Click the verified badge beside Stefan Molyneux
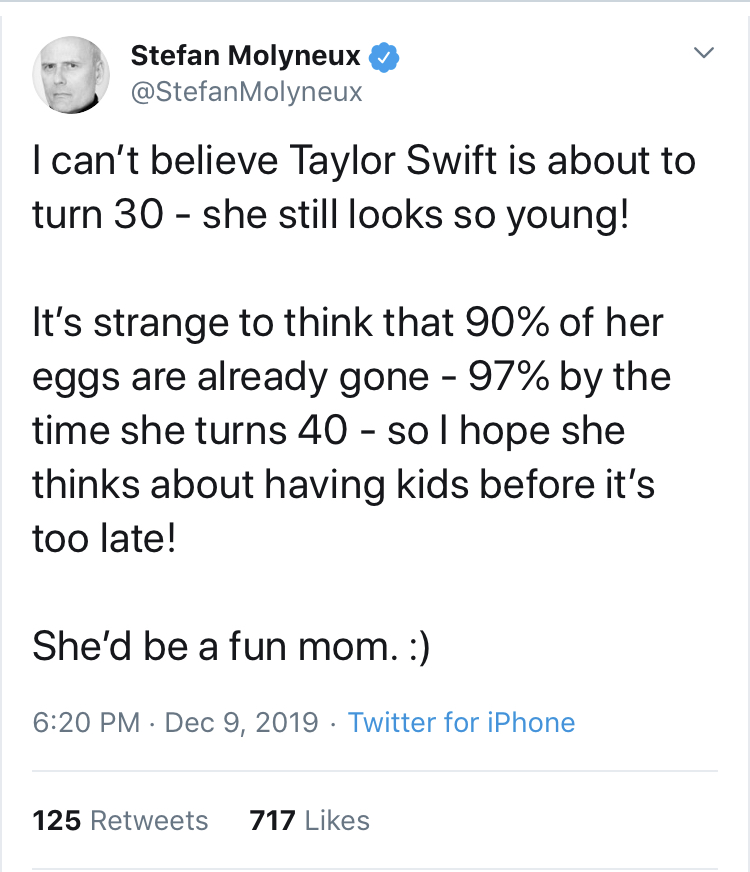 pos(386,59)
